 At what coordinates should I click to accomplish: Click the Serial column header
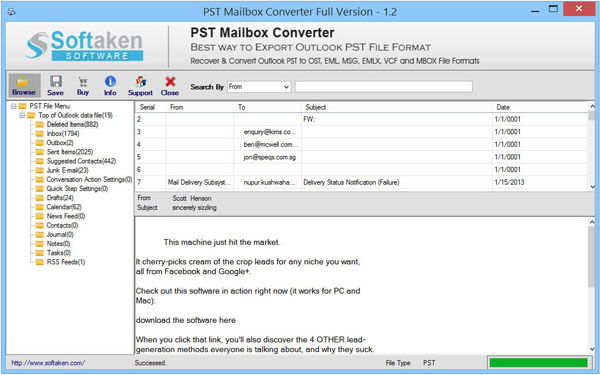[151, 107]
